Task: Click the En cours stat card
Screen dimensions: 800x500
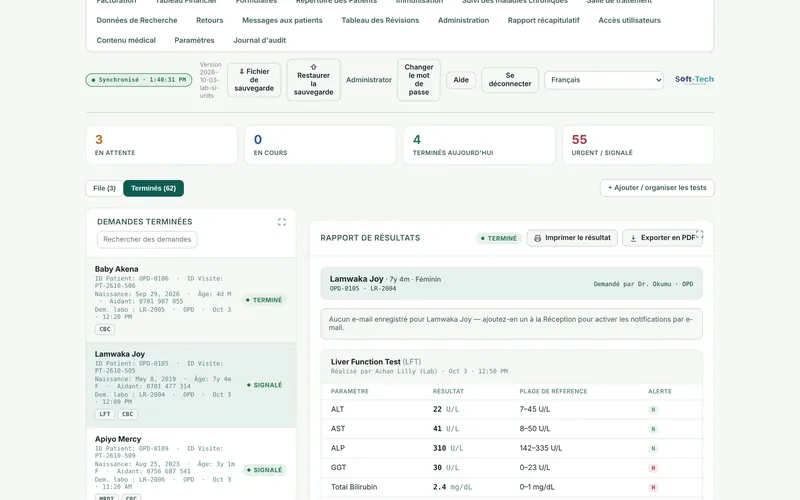Action: pos(320,145)
